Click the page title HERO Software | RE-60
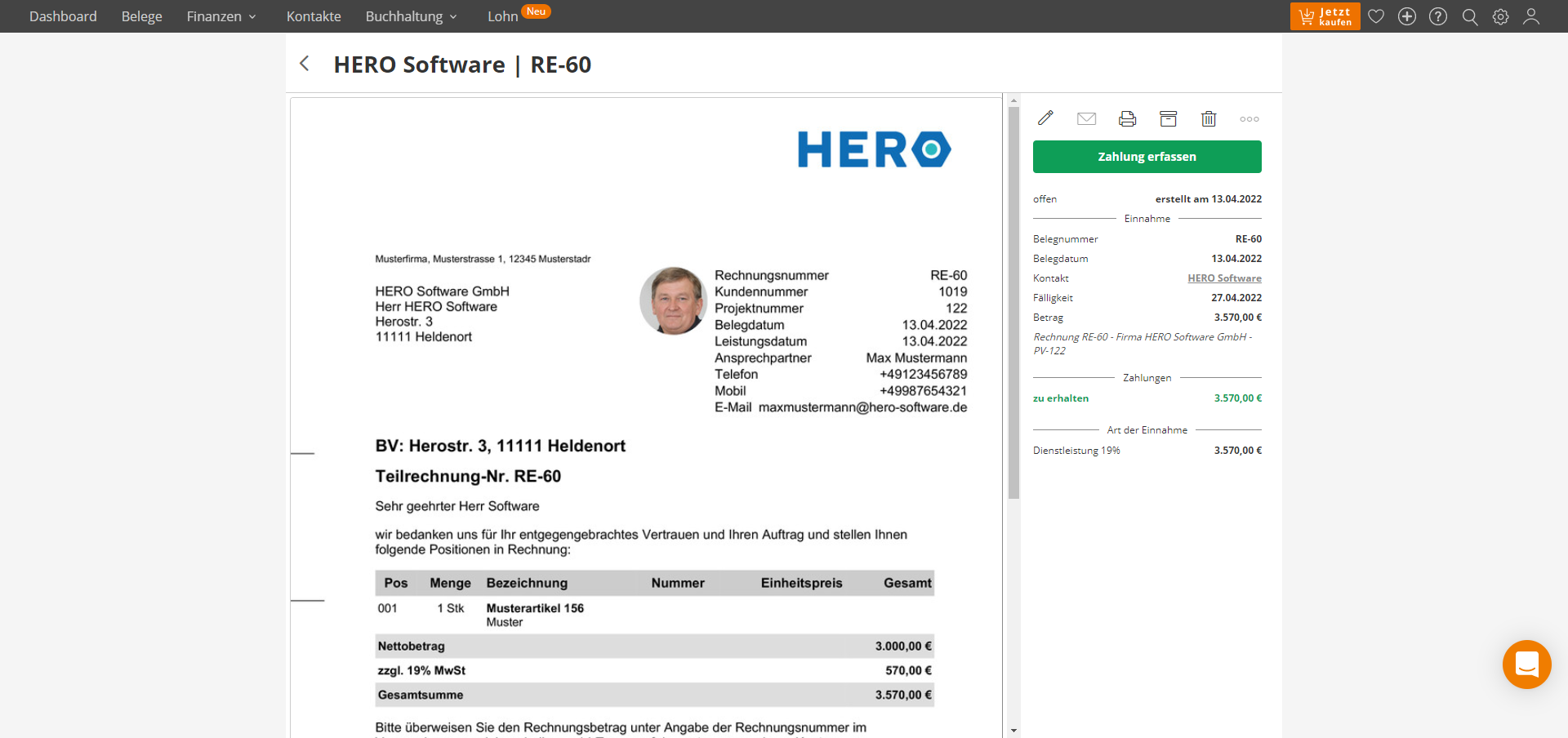Viewport: 1568px width, 738px height. 462,64
